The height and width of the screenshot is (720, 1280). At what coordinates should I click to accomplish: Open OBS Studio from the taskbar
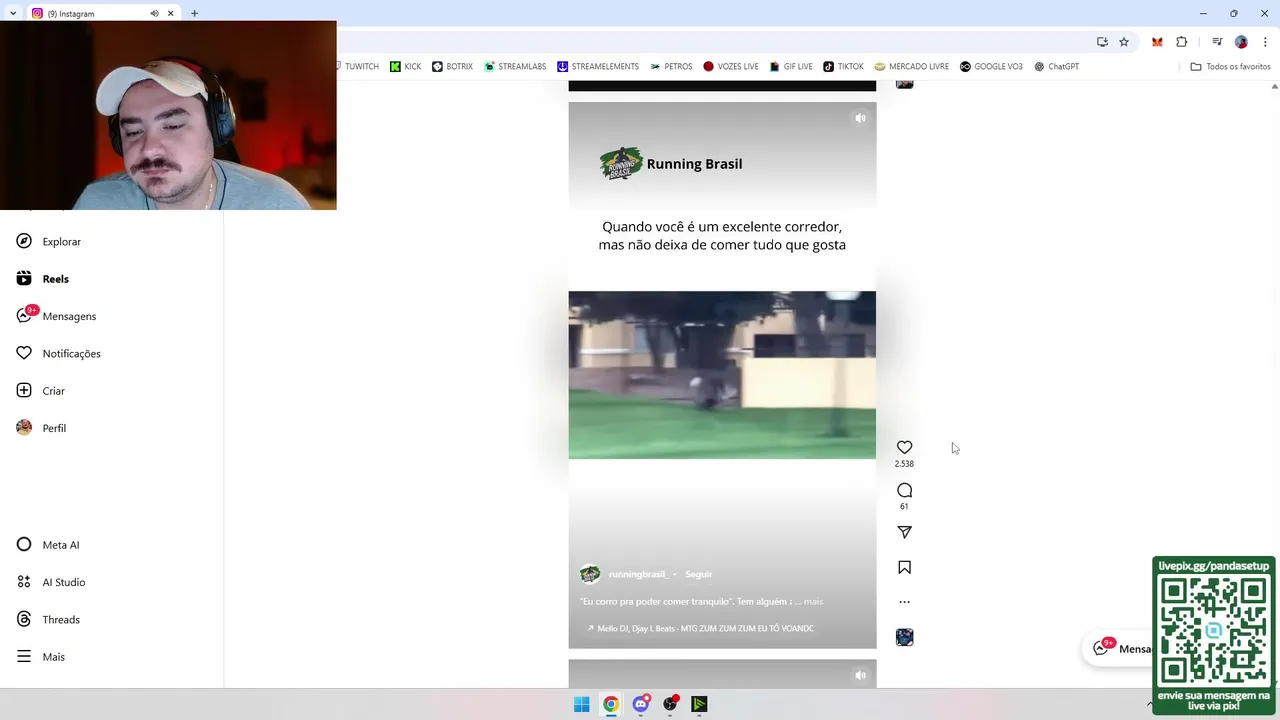pos(670,704)
